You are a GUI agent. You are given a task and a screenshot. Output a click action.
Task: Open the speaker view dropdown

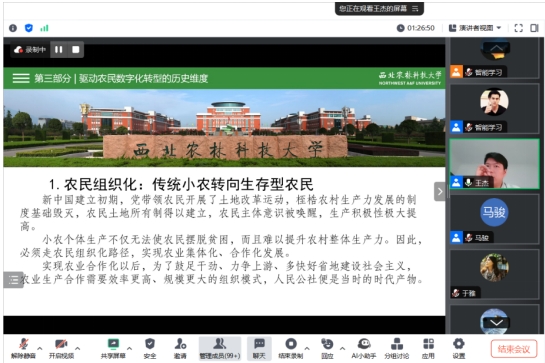click(475, 28)
